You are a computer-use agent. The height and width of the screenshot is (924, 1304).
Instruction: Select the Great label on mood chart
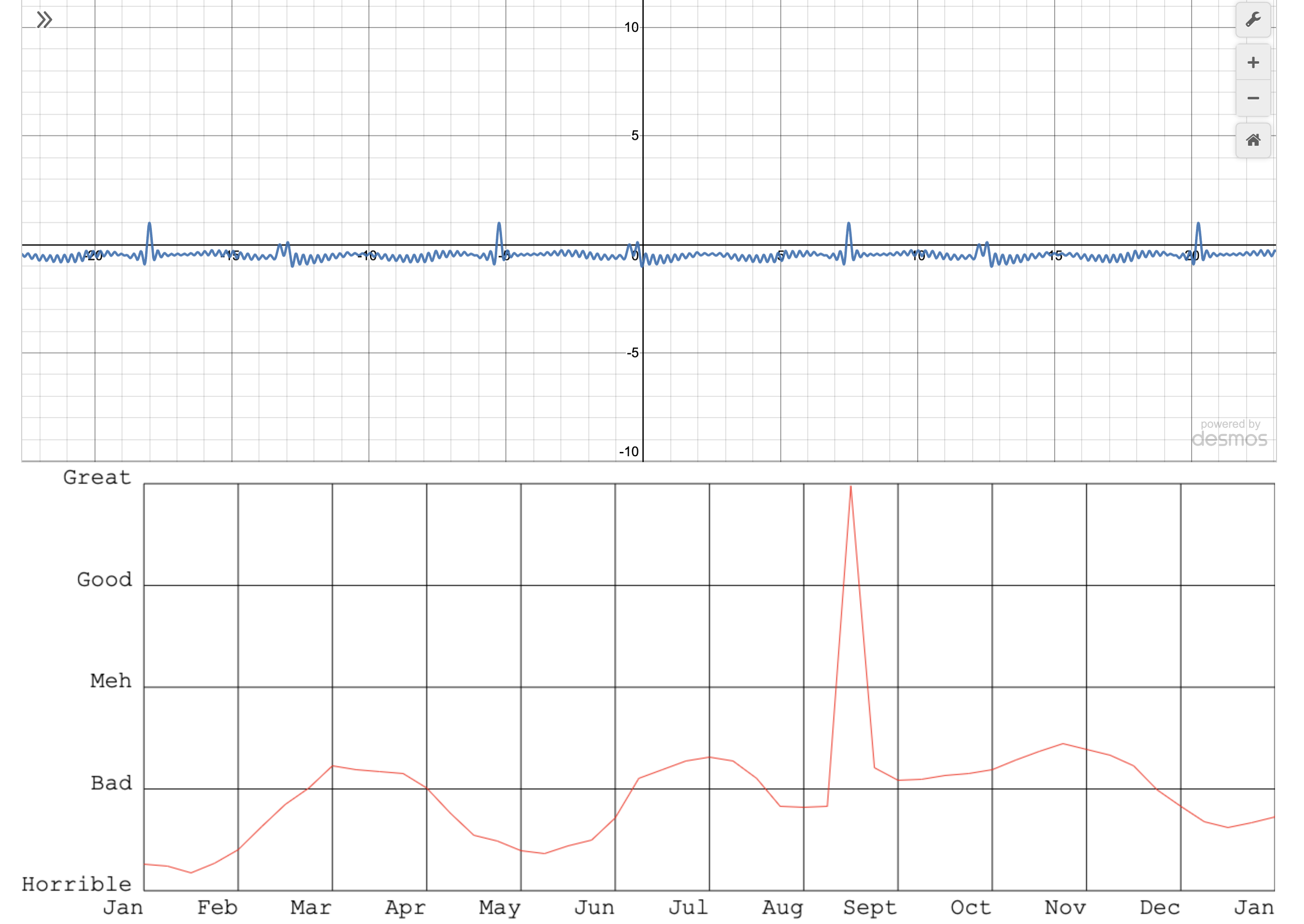pyautogui.click(x=97, y=477)
